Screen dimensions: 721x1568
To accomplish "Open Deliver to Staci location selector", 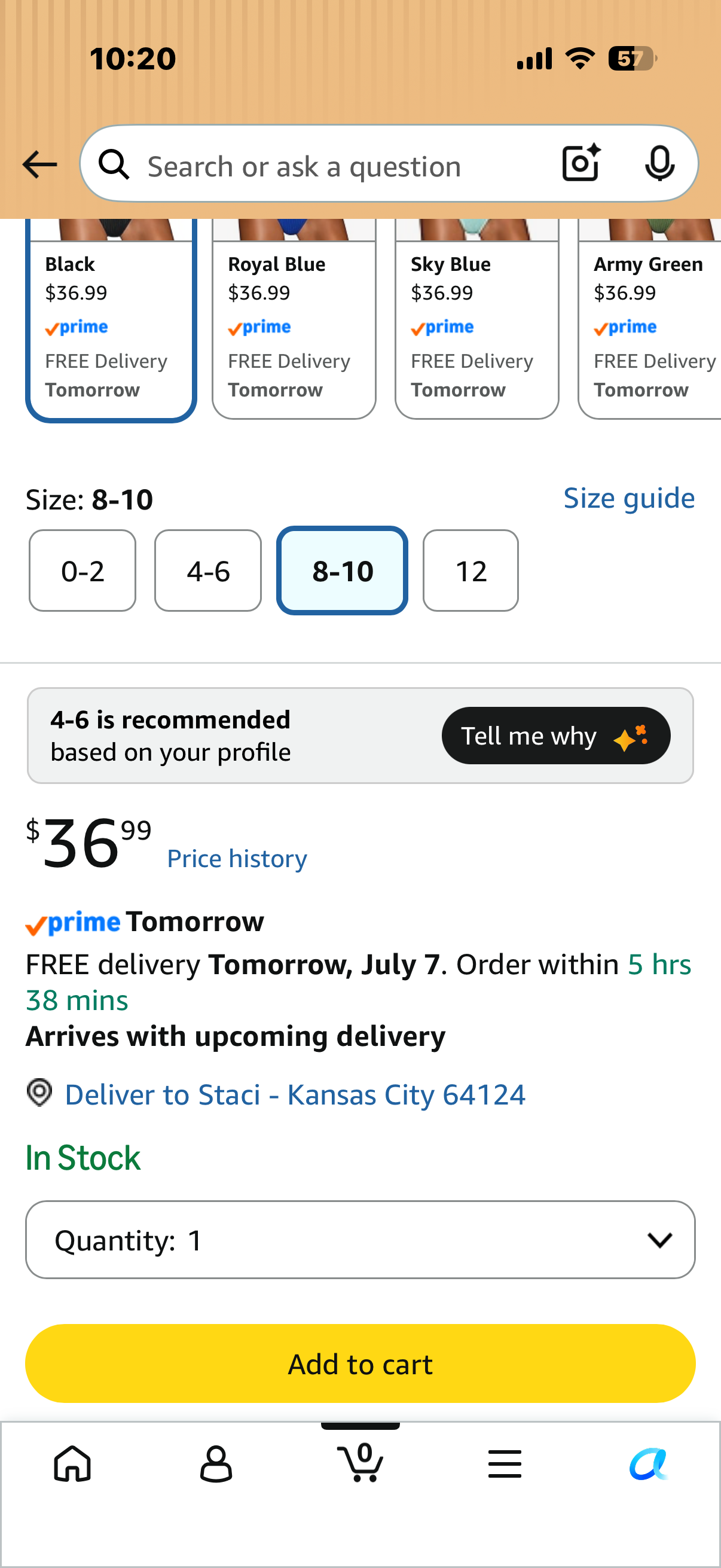I will 295,1094.
